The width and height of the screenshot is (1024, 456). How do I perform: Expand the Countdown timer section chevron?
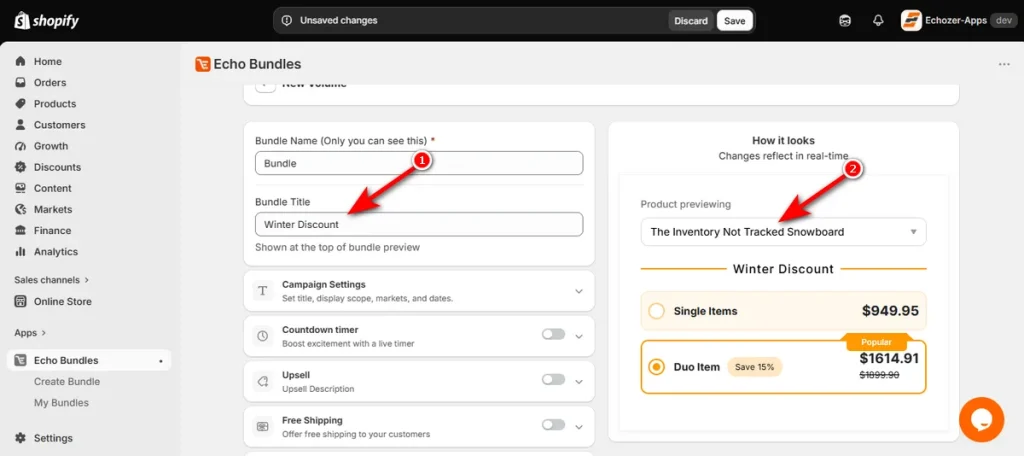pos(579,336)
